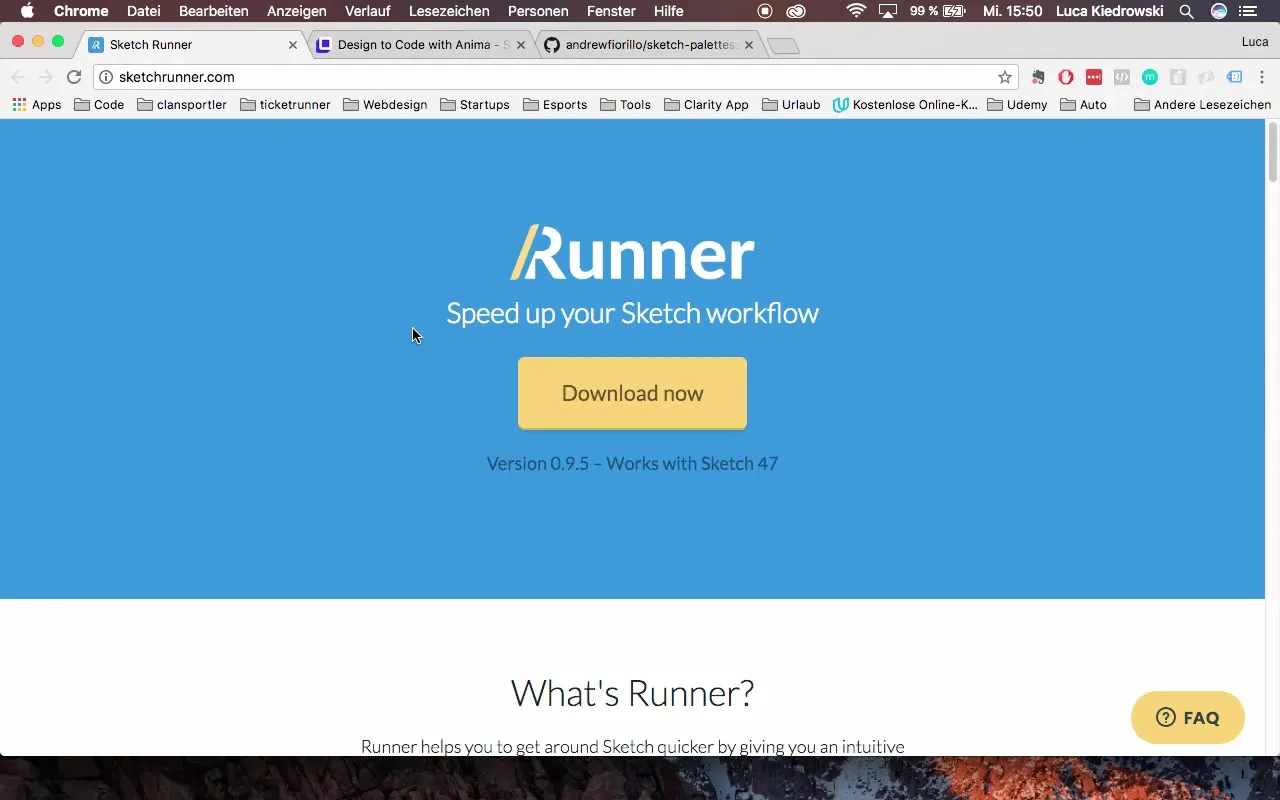This screenshot has width=1280, height=800.
Task: Click the battery status icon
Action: coord(954,11)
